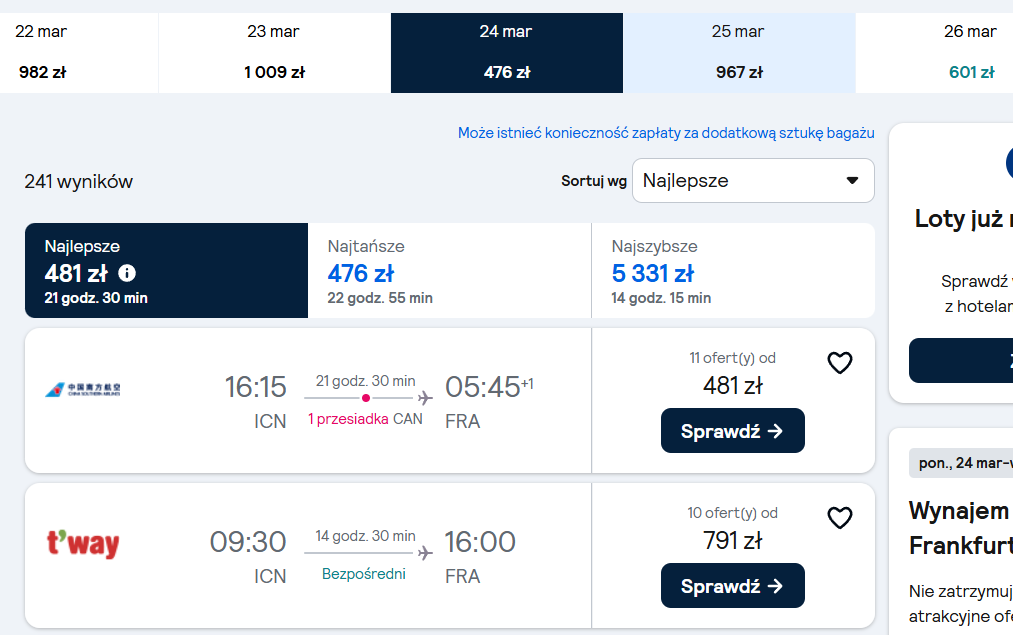Switch to the Najtańsze 476 zł tab
This screenshot has height=635, width=1013.
click(x=450, y=271)
